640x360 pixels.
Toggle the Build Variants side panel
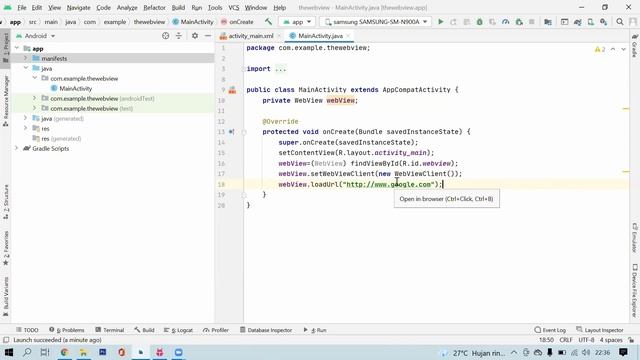(6, 297)
